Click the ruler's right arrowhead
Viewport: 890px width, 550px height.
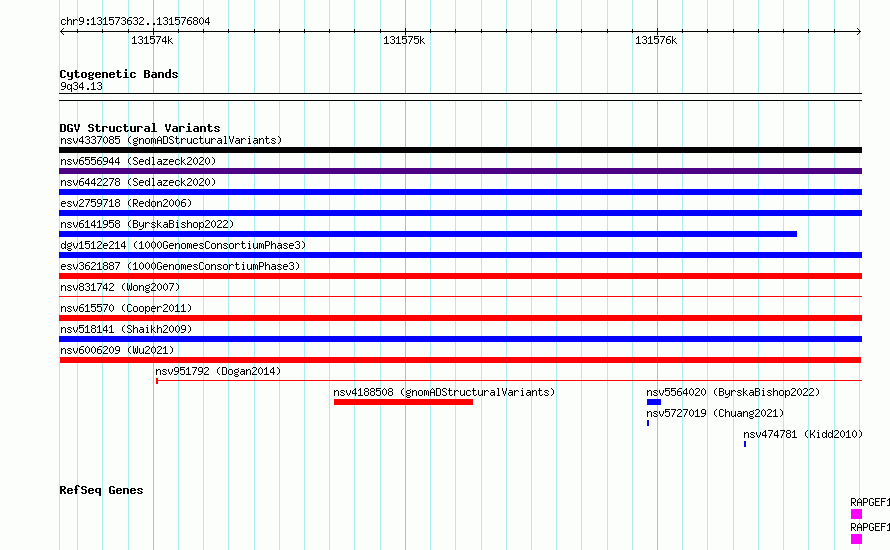(859, 31)
